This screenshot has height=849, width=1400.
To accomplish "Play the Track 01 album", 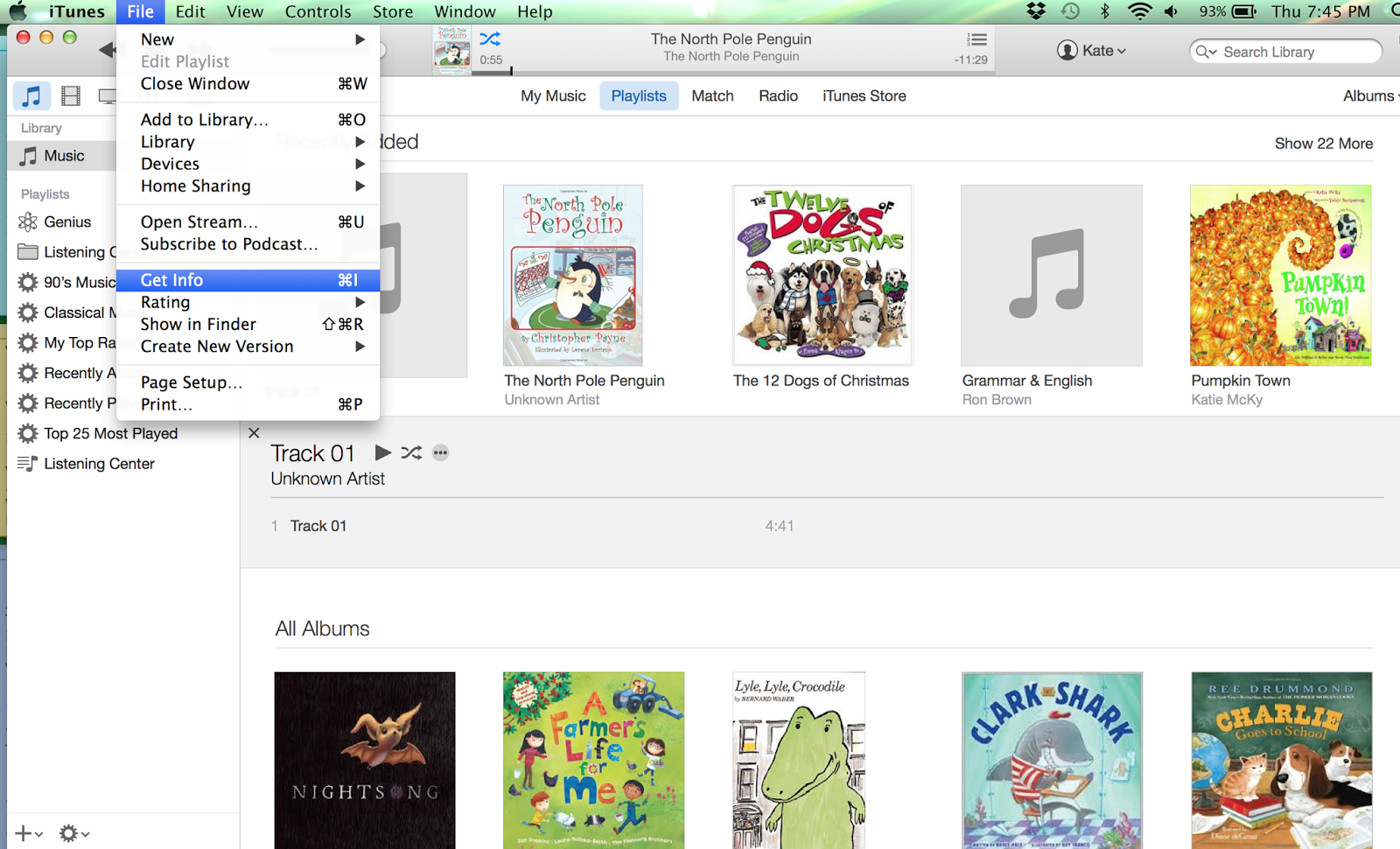I will pos(382,453).
